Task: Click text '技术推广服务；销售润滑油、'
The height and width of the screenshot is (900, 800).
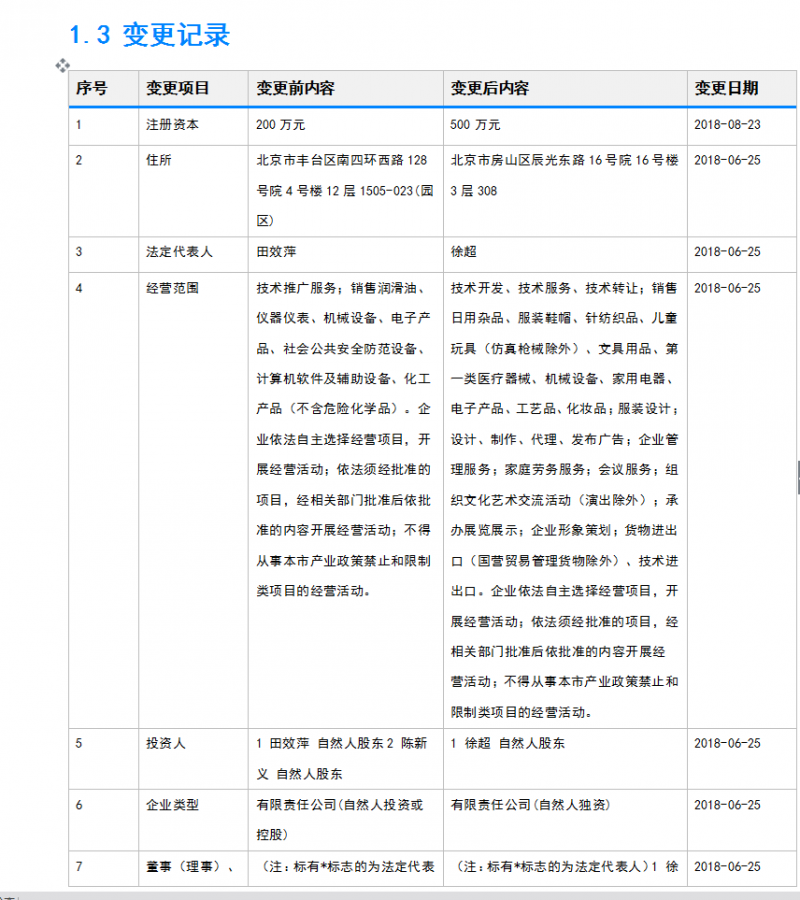Action: point(341,288)
